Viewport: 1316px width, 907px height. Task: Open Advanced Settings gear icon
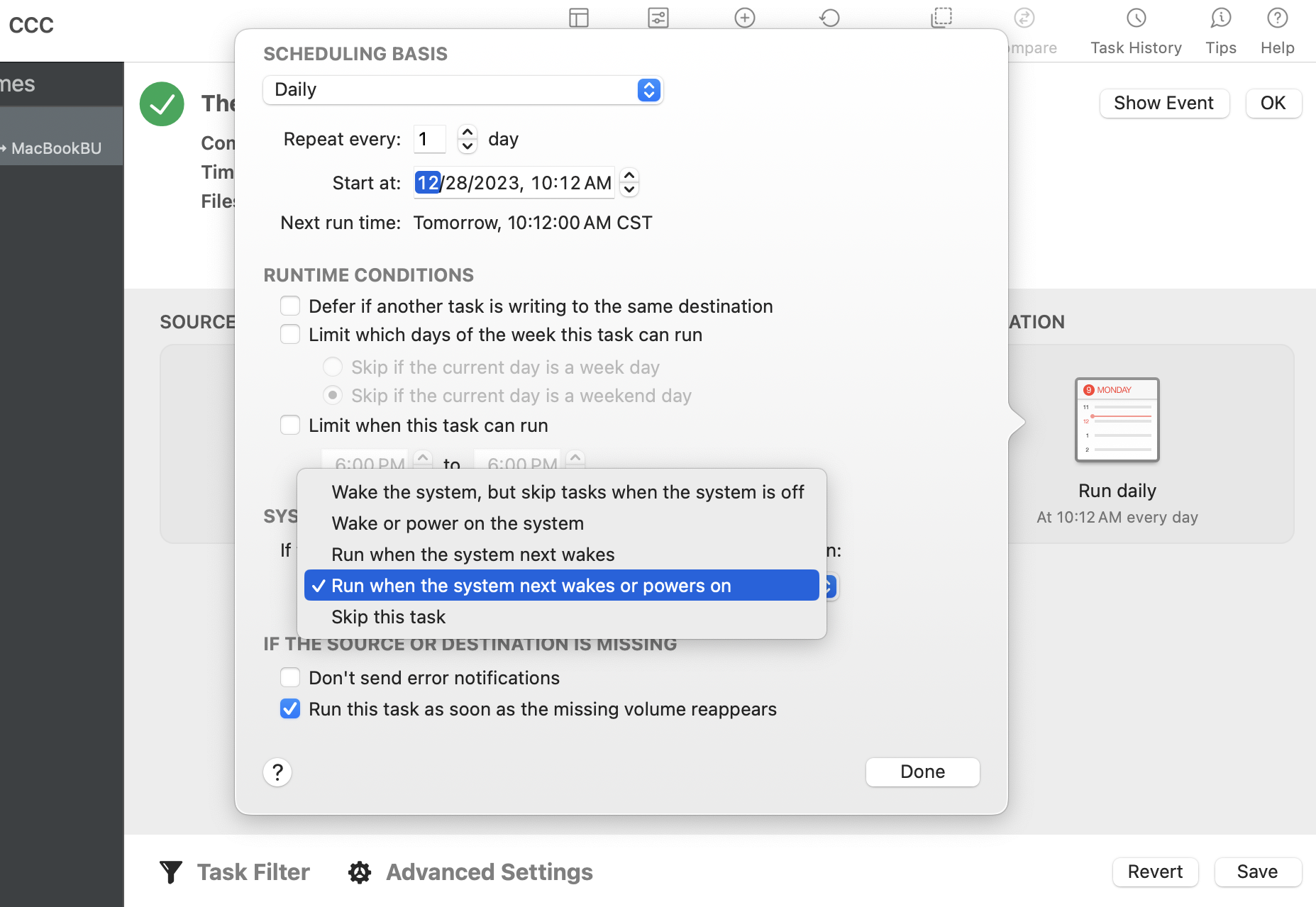point(360,872)
